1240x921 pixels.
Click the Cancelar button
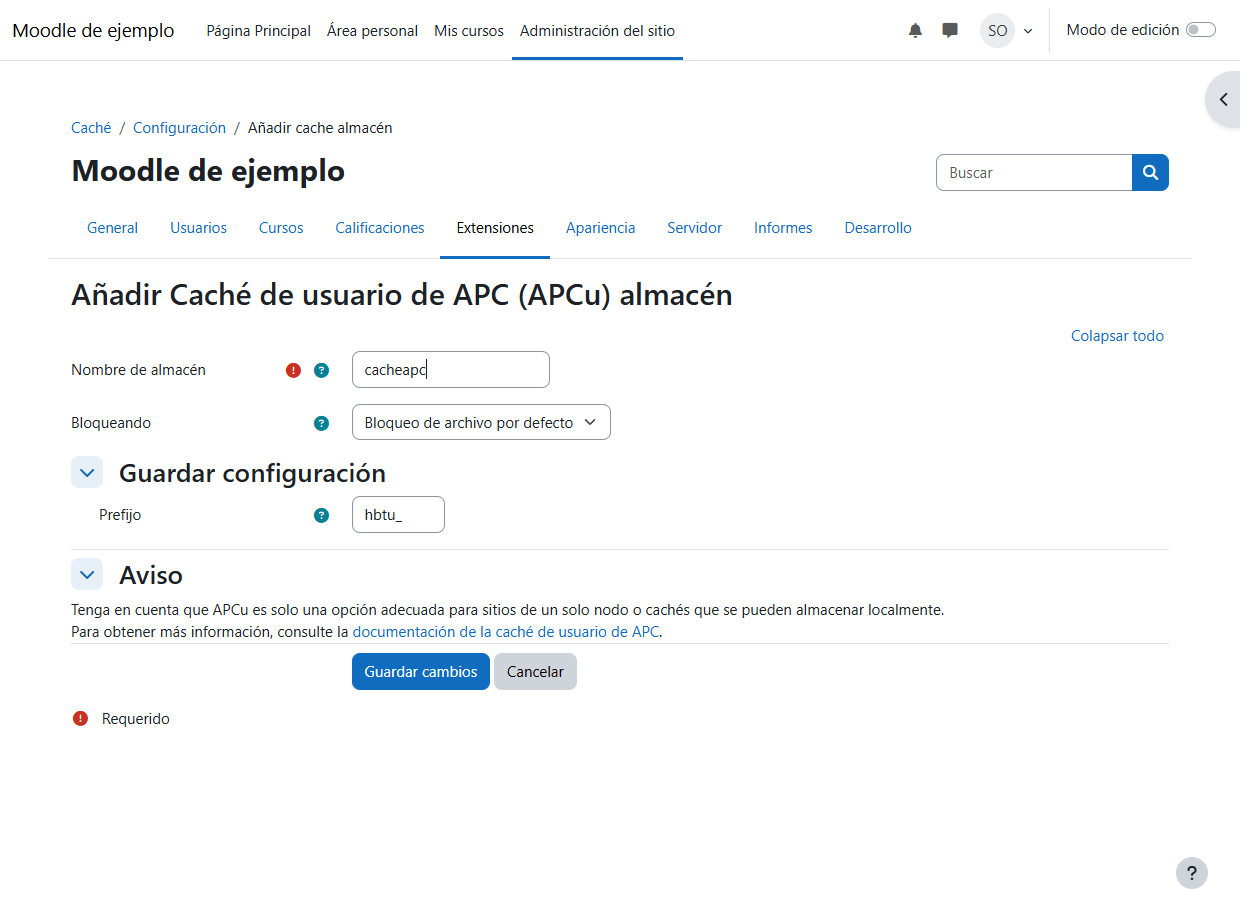point(535,672)
